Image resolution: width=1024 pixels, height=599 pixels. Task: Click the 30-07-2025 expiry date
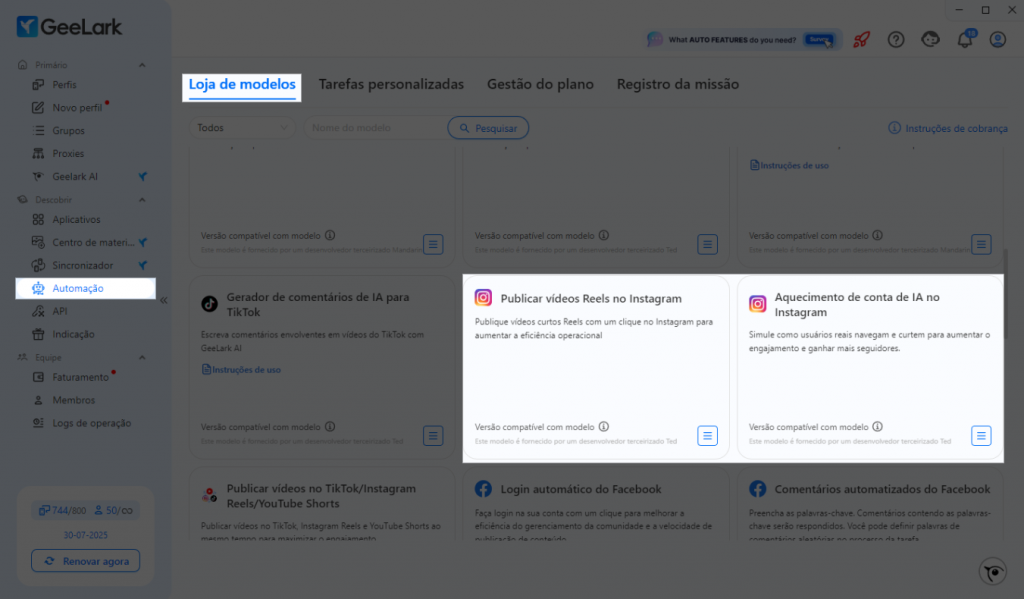(x=86, y=535)
